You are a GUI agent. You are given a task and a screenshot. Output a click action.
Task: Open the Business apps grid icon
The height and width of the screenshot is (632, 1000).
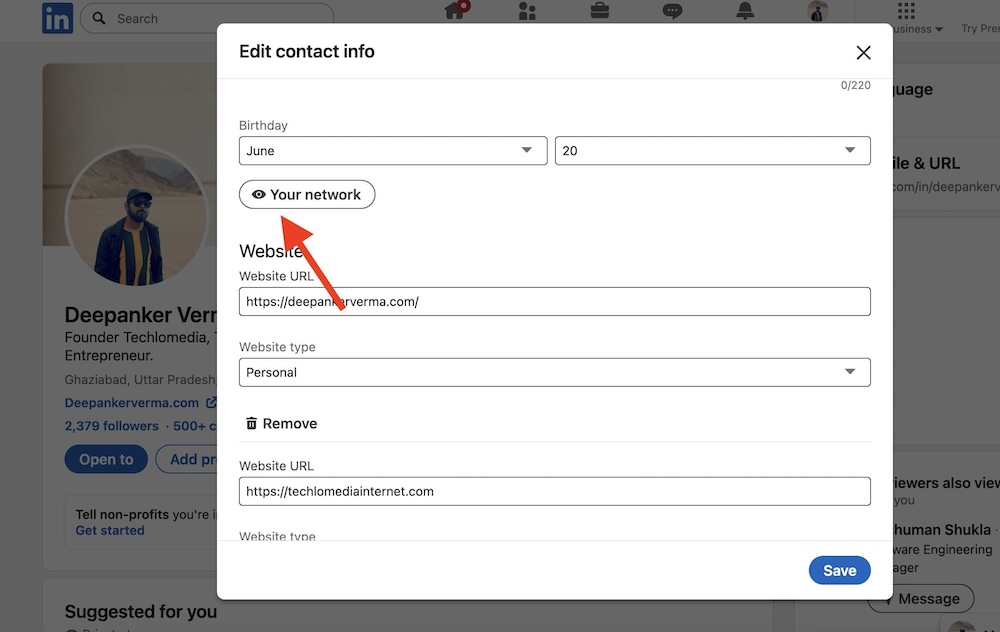pyautogui.click(x=906, y=10)
